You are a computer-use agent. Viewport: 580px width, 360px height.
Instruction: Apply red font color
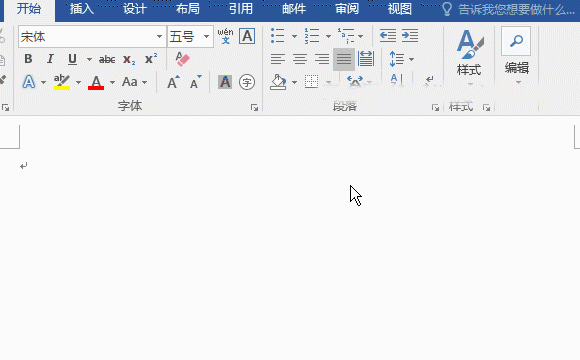96,82
